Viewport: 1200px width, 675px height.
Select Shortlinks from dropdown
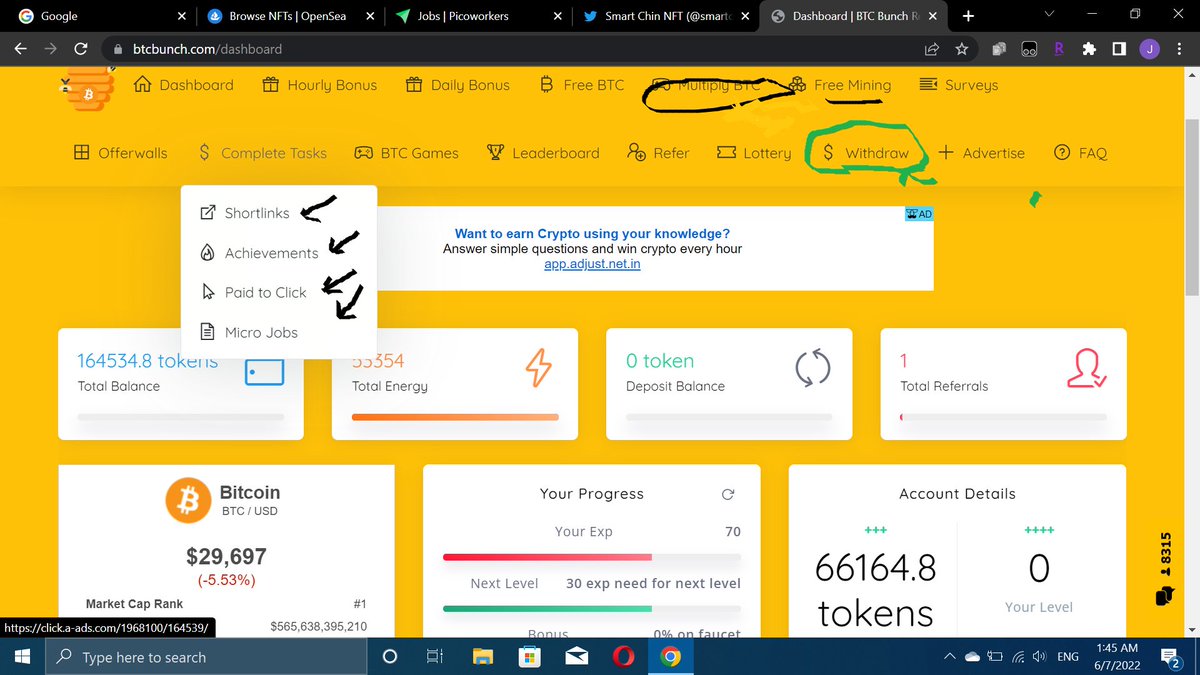pyautogui.click(x=245, y=213)
